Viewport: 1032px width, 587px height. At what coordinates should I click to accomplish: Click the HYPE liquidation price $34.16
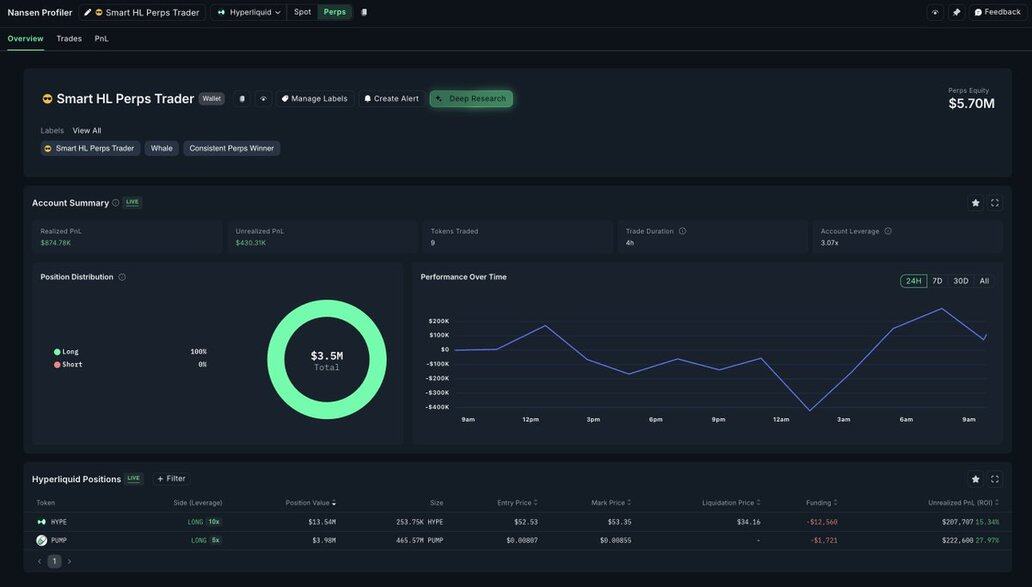tap(748, 522)
